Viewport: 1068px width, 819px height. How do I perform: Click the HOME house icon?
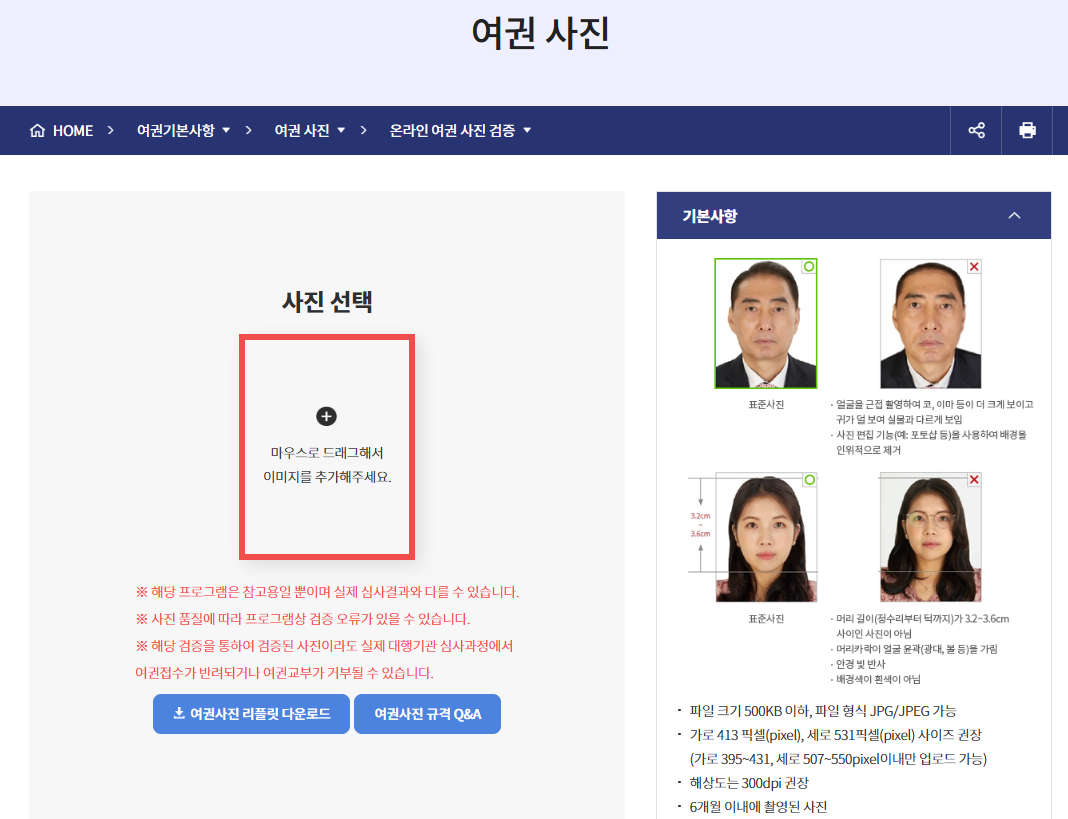(x=37, y=130)
